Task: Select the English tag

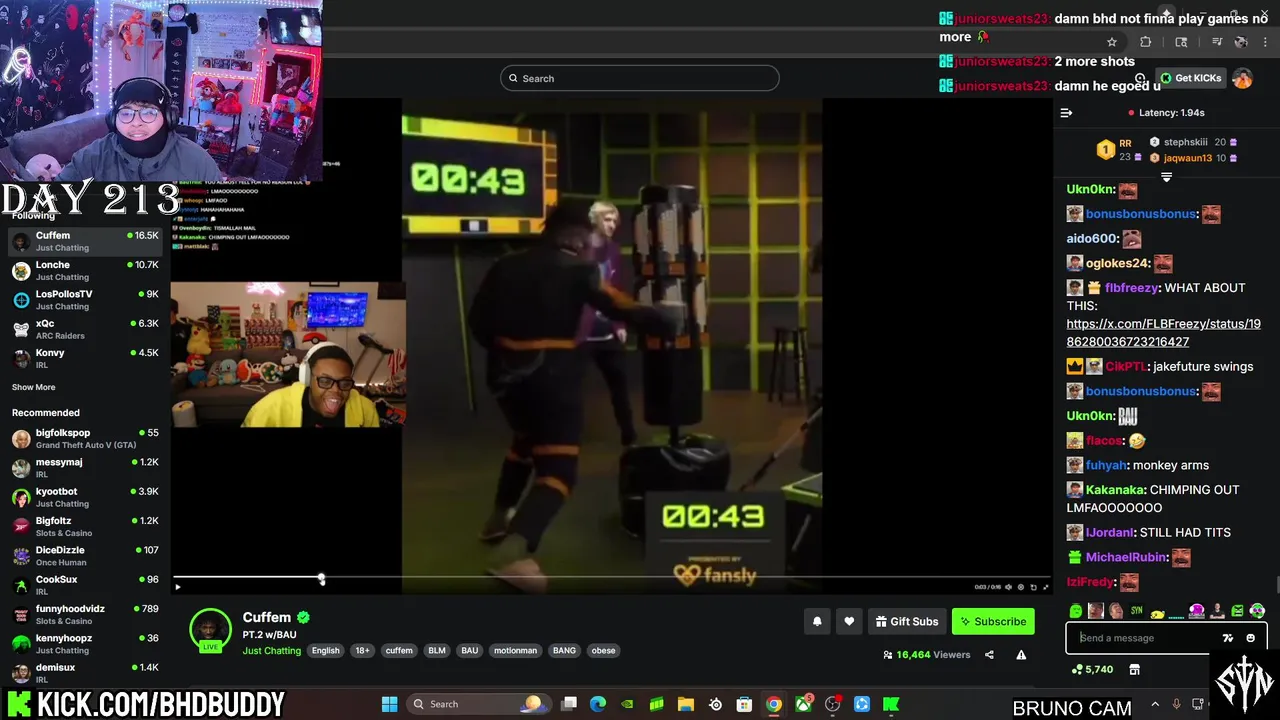Action: tap(325, 650)
